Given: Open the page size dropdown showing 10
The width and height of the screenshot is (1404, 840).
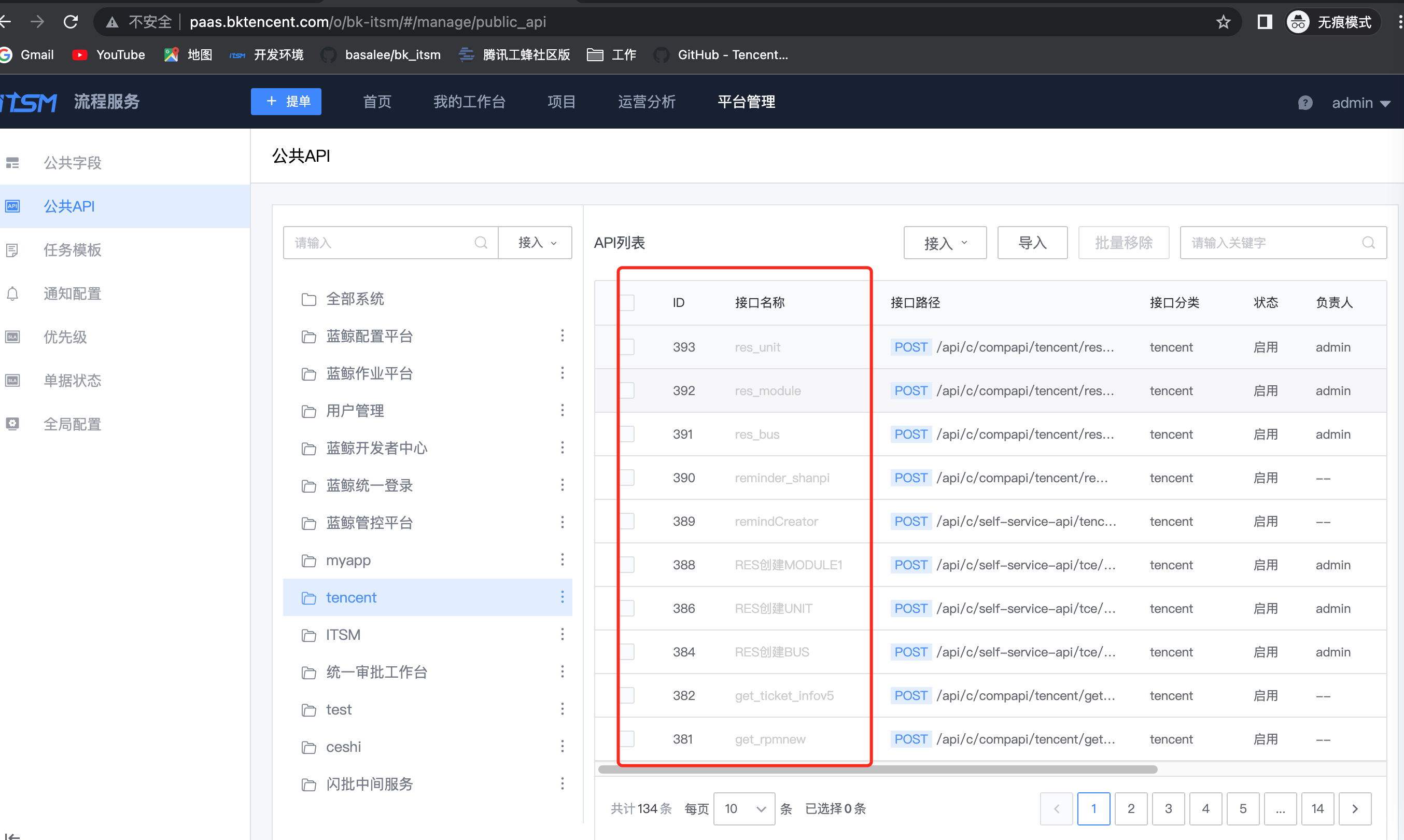Looking at the screenshot, I should (x=743, y=808).
